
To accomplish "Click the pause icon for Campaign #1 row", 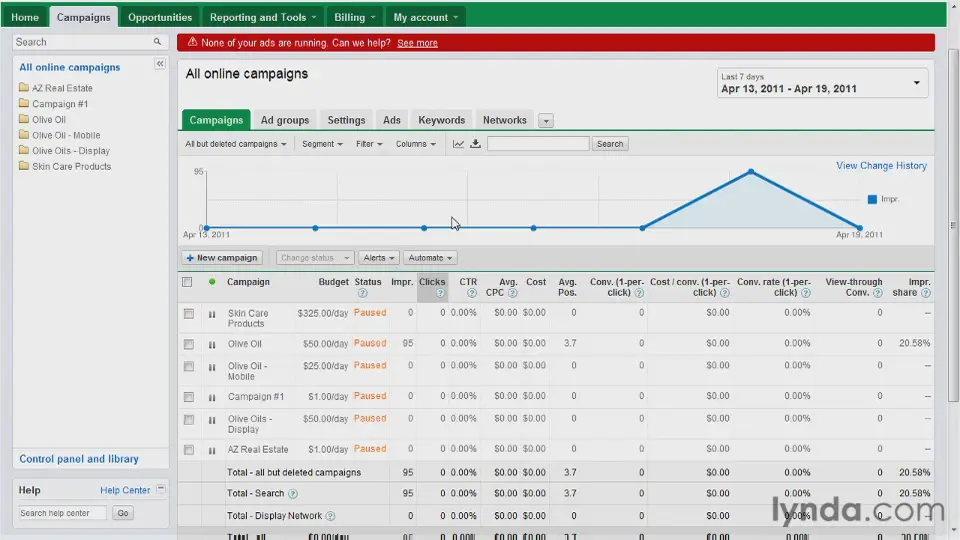I will click(212, 398).
